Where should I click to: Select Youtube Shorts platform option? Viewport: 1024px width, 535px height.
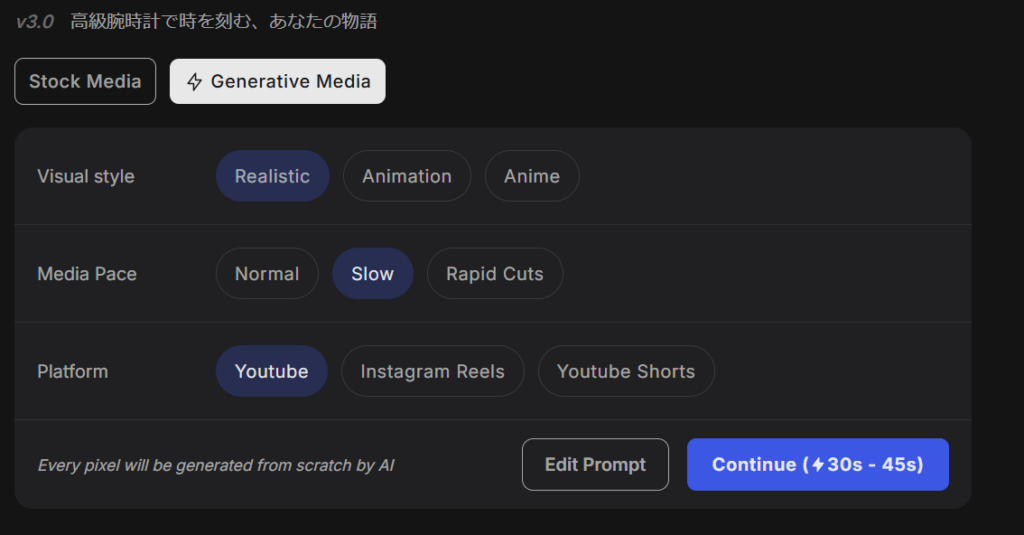point(626,371)
